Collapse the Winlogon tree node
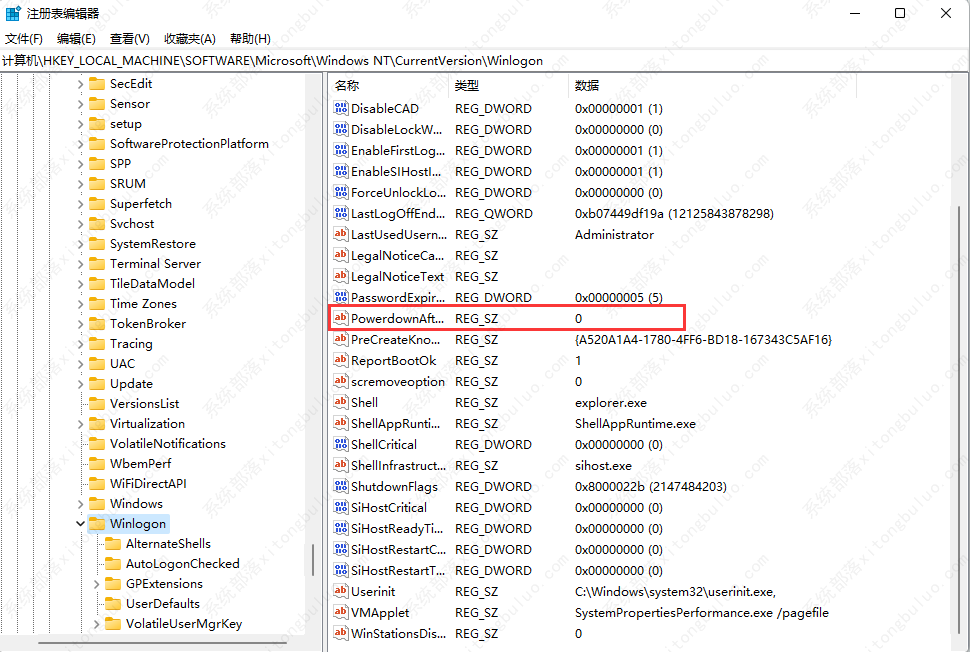Image resolution: width=970 pixels, height=652 pixels. point(81,523)
